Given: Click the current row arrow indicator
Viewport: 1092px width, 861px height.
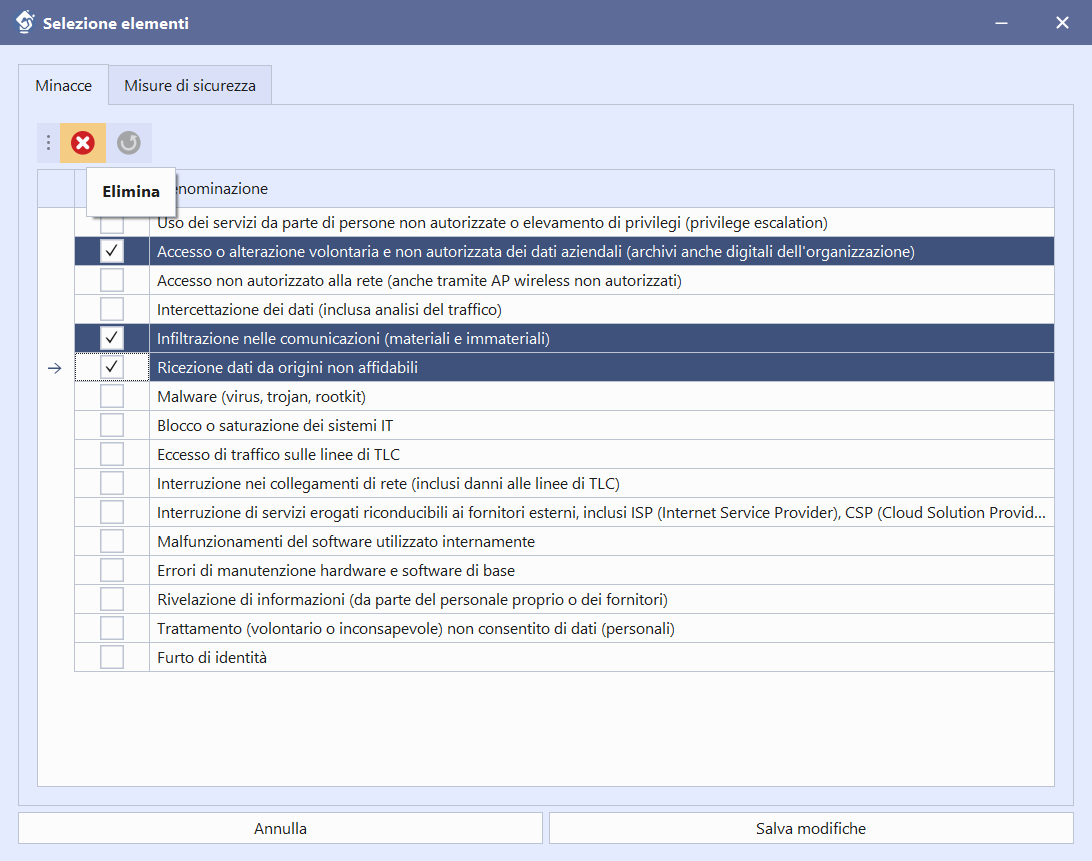Looking at the screenshot, I should click(55, 368).
